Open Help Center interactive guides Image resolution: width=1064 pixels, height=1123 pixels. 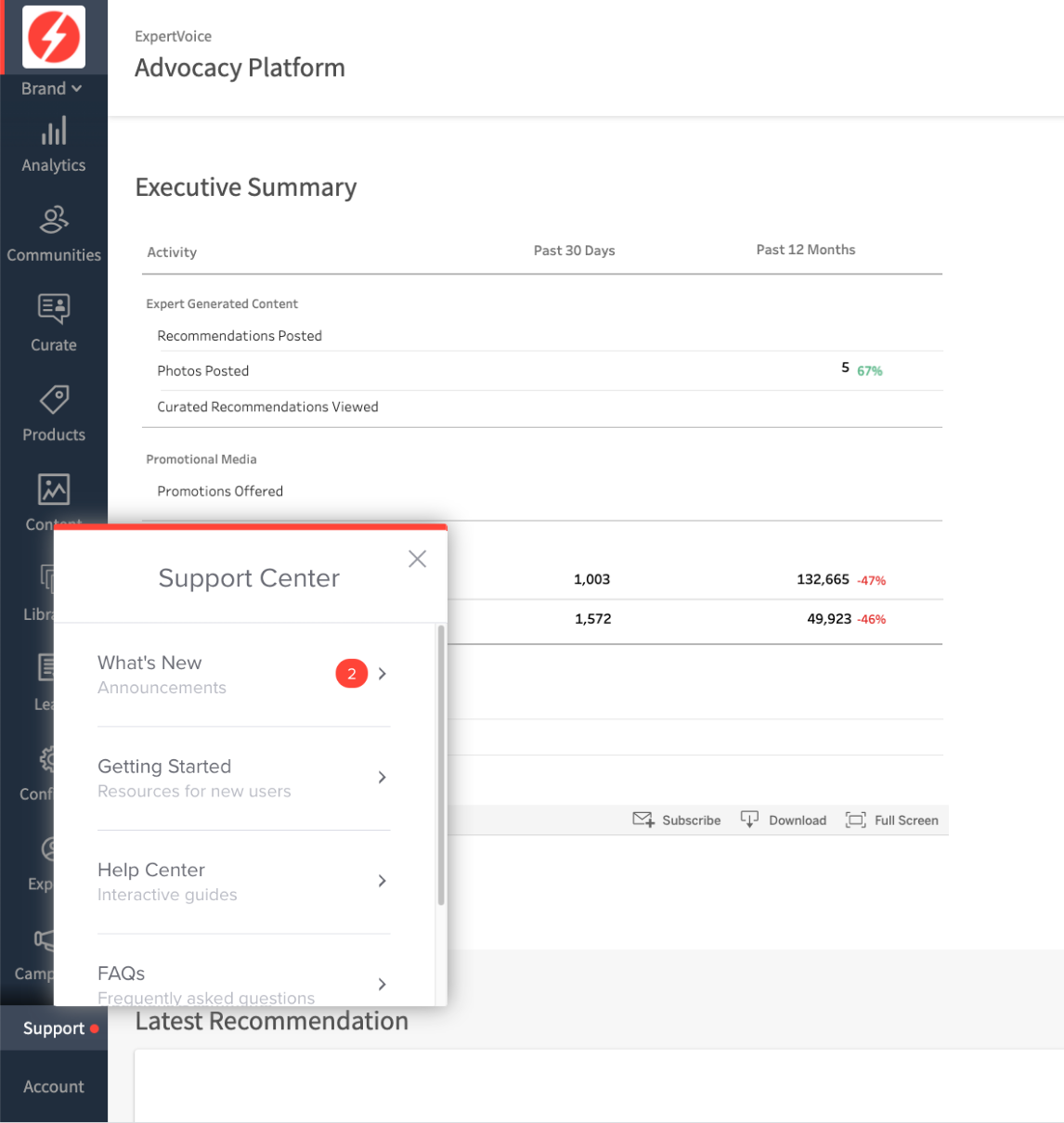point(244,882)
